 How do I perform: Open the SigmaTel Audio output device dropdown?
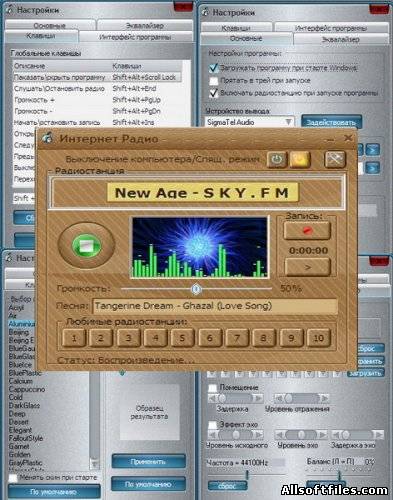[249, 122]
